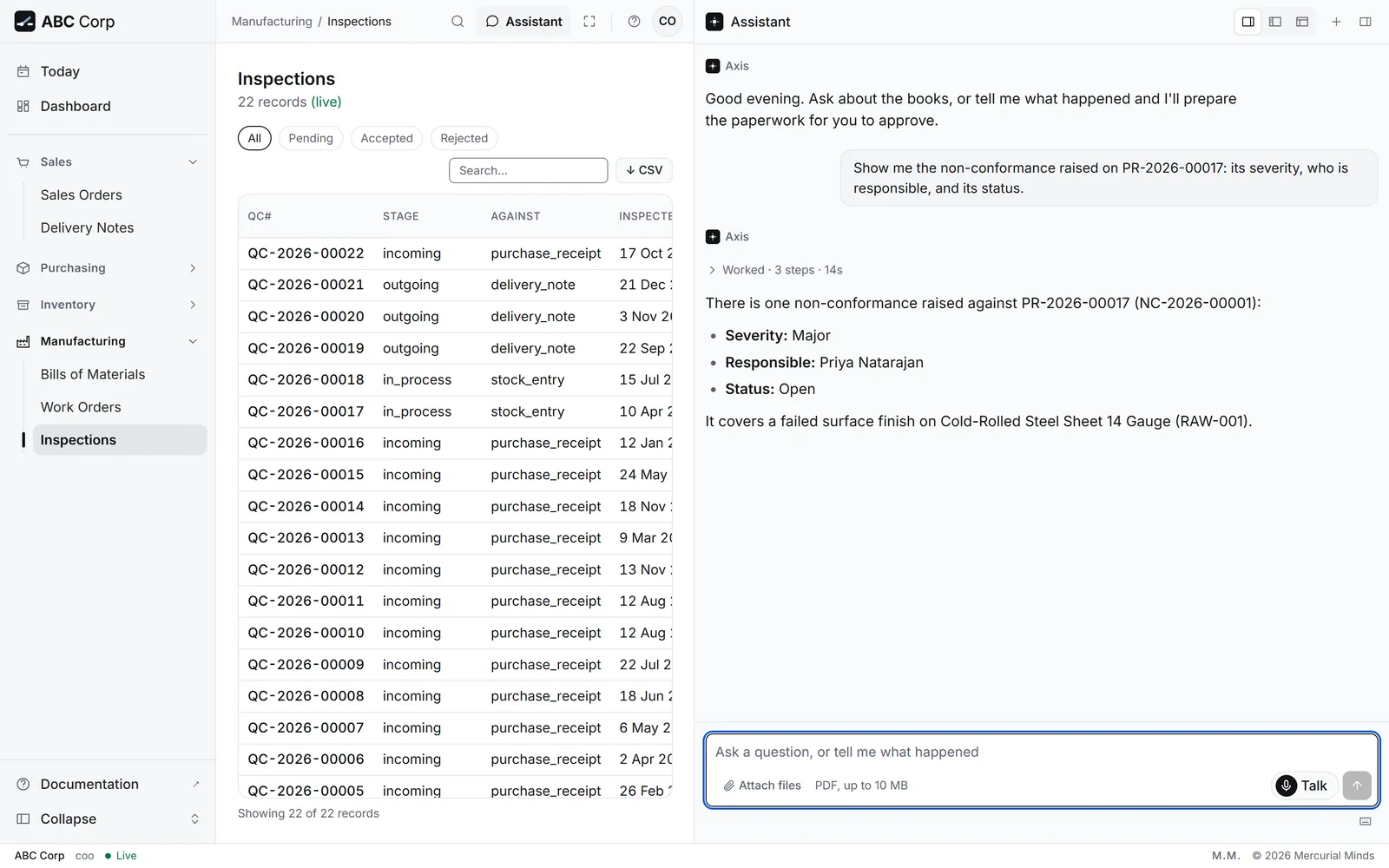Open the Assistant button in top bar
This screenshot has width=1389, height=868.
point(523,22)
